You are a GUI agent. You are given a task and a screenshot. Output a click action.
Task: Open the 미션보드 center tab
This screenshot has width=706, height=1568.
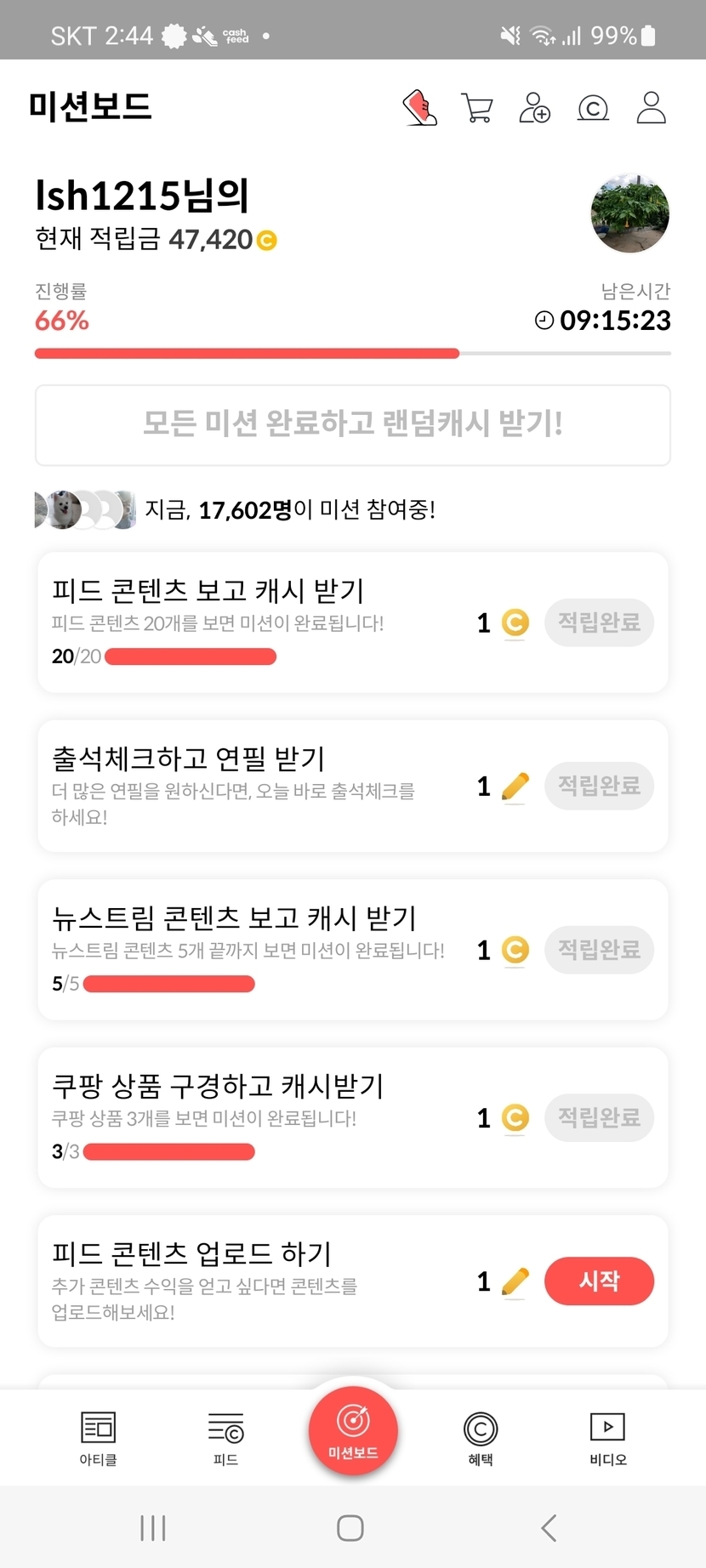tap(353, 1430)
